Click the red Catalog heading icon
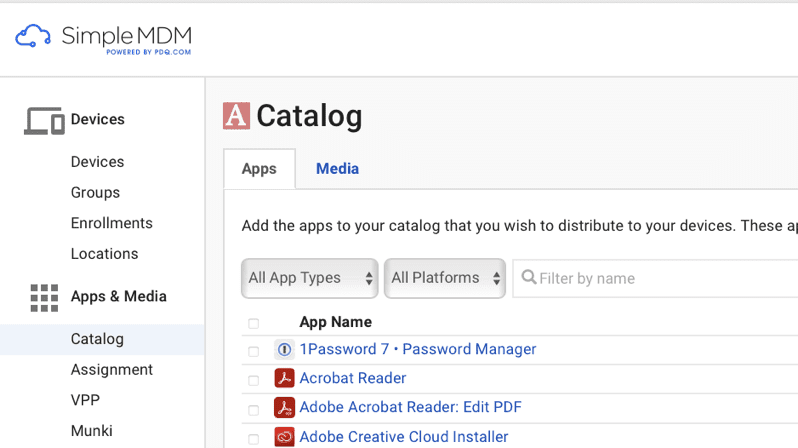 (236, 116)
